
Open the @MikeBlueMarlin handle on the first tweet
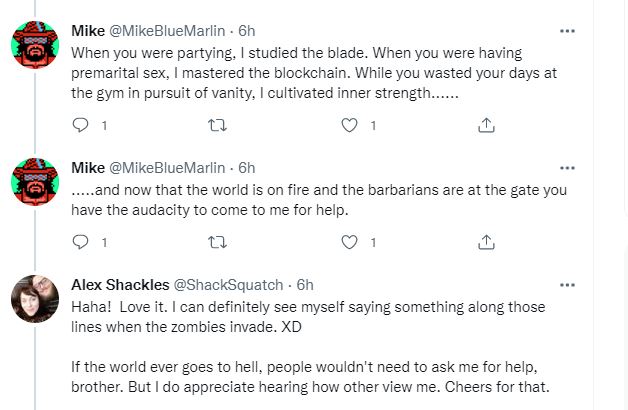tap(167, 31)
